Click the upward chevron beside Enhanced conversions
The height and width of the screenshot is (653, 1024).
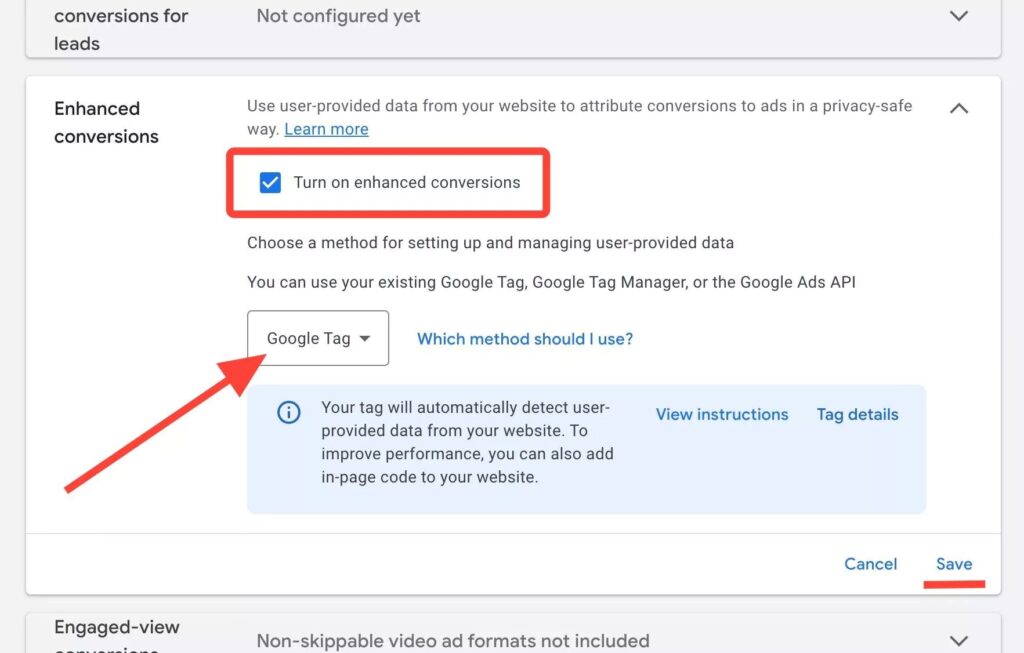(x=958, y=108)
